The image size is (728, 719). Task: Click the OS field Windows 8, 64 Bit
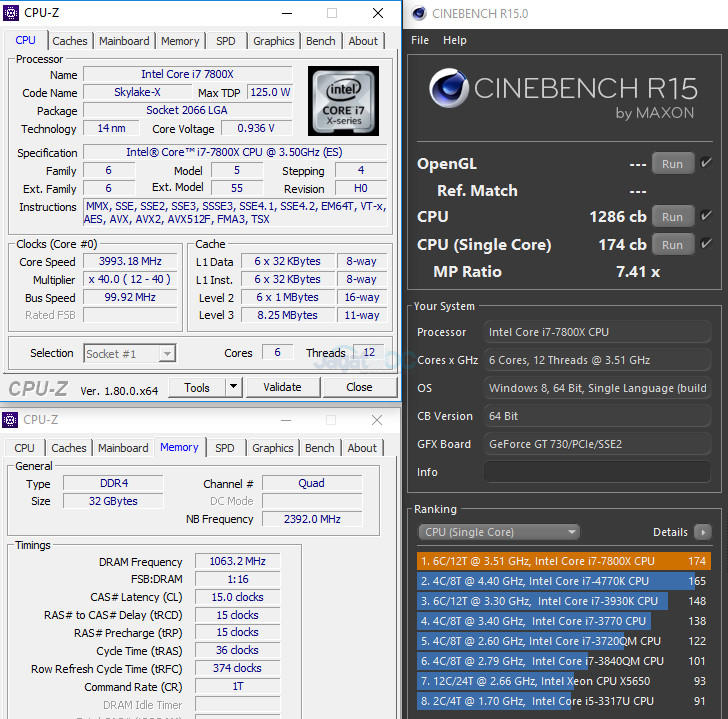coord(597,388)
